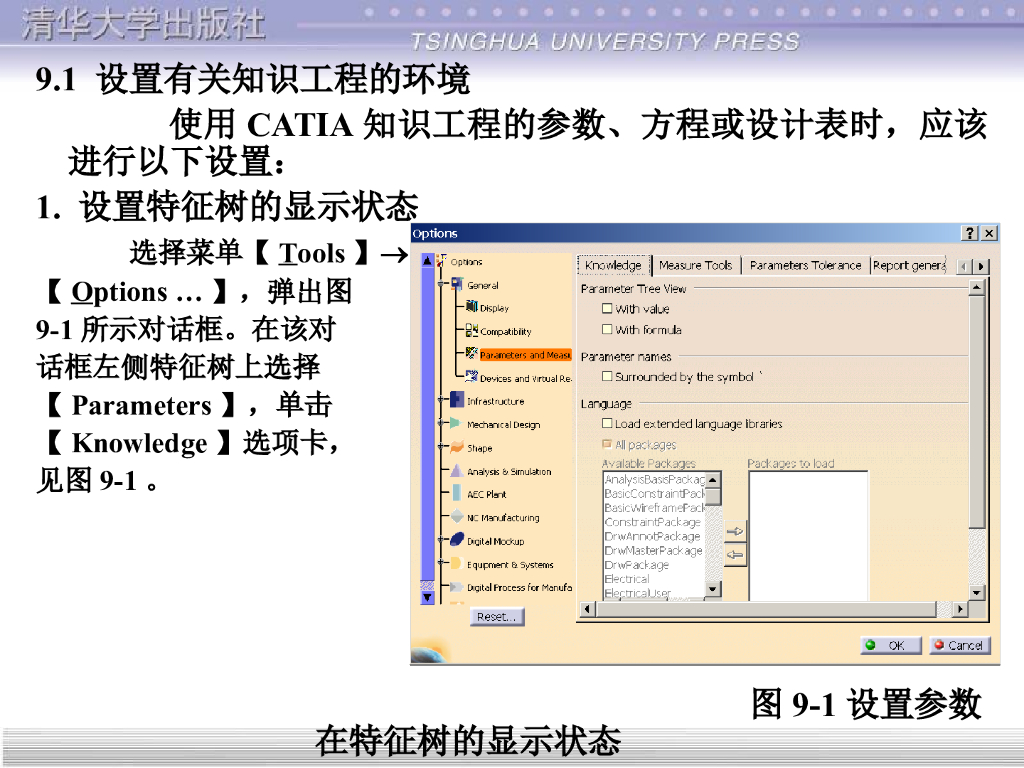Click the Digital Mockup category icon

tap(457, 540)
